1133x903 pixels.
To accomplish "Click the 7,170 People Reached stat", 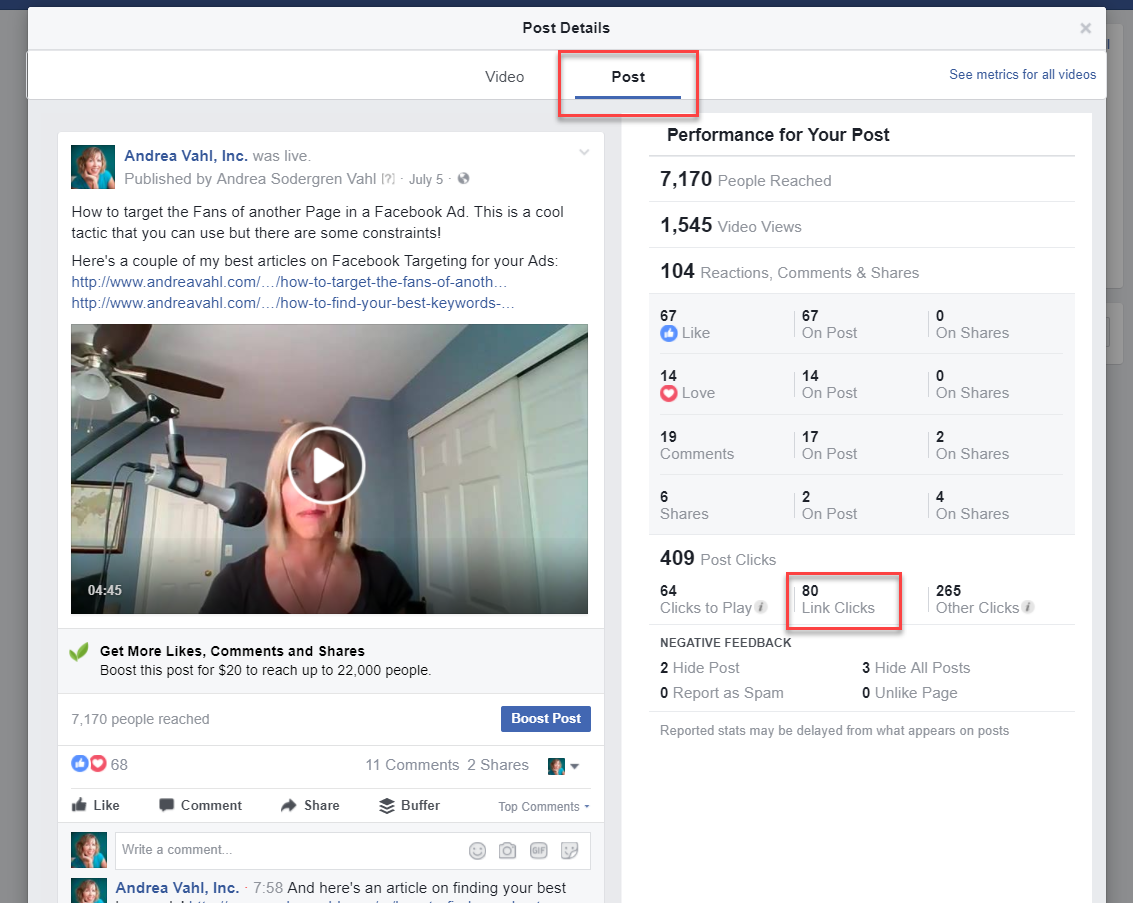I will point(746,179).
